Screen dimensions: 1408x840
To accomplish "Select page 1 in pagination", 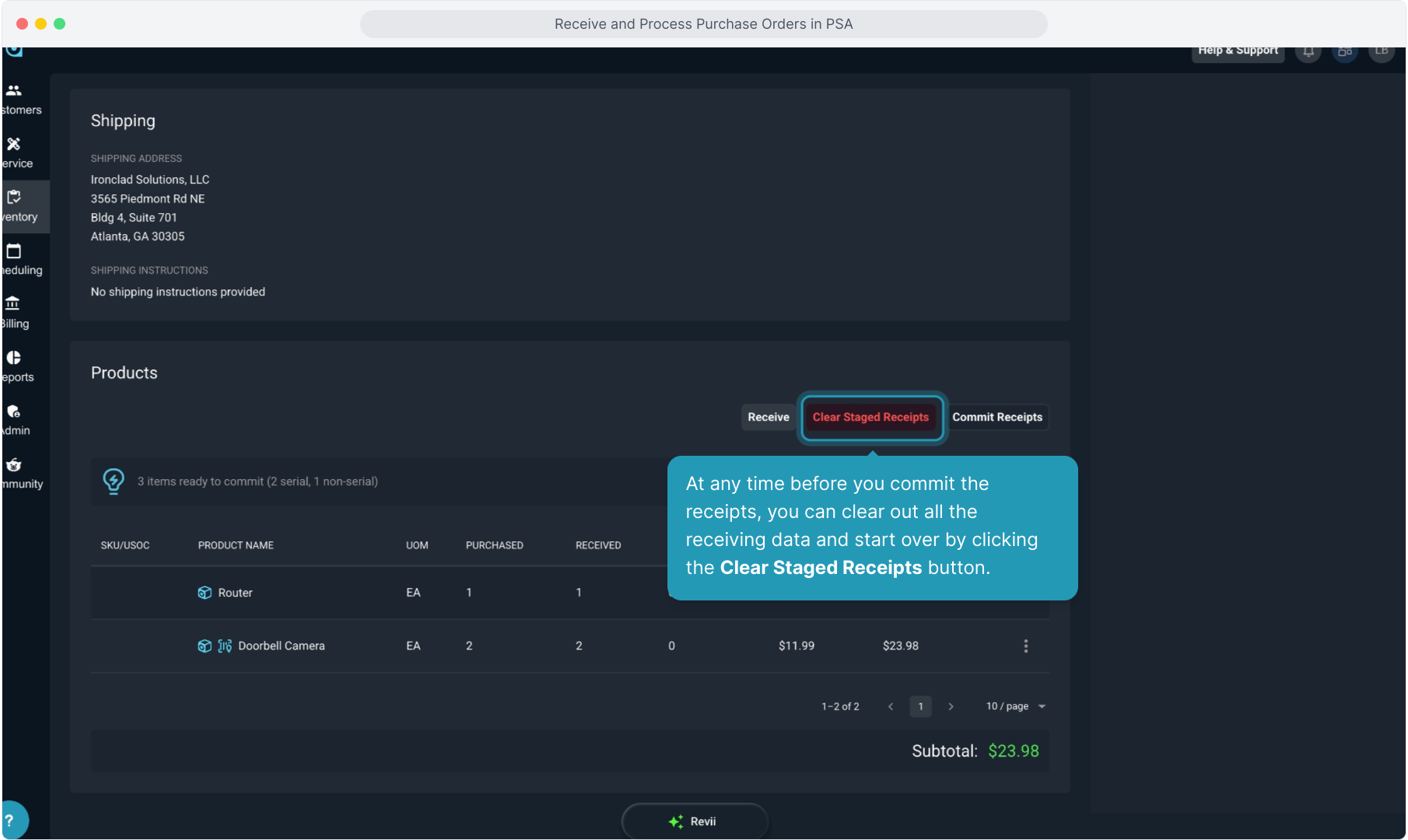I will click(x=920, y=706).
